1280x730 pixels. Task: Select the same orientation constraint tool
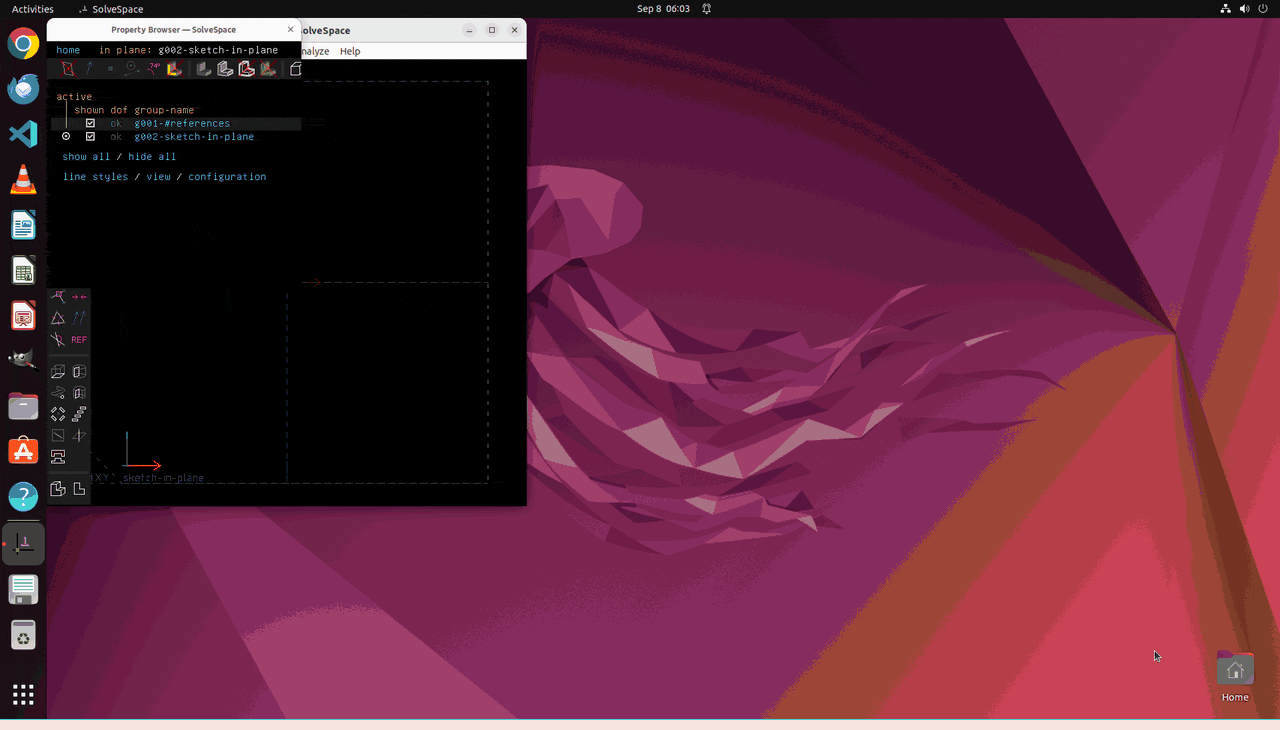79,318
